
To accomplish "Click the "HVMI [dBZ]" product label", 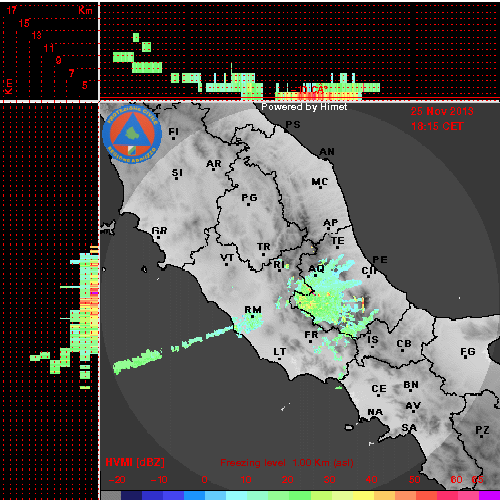I will point(135,462).
